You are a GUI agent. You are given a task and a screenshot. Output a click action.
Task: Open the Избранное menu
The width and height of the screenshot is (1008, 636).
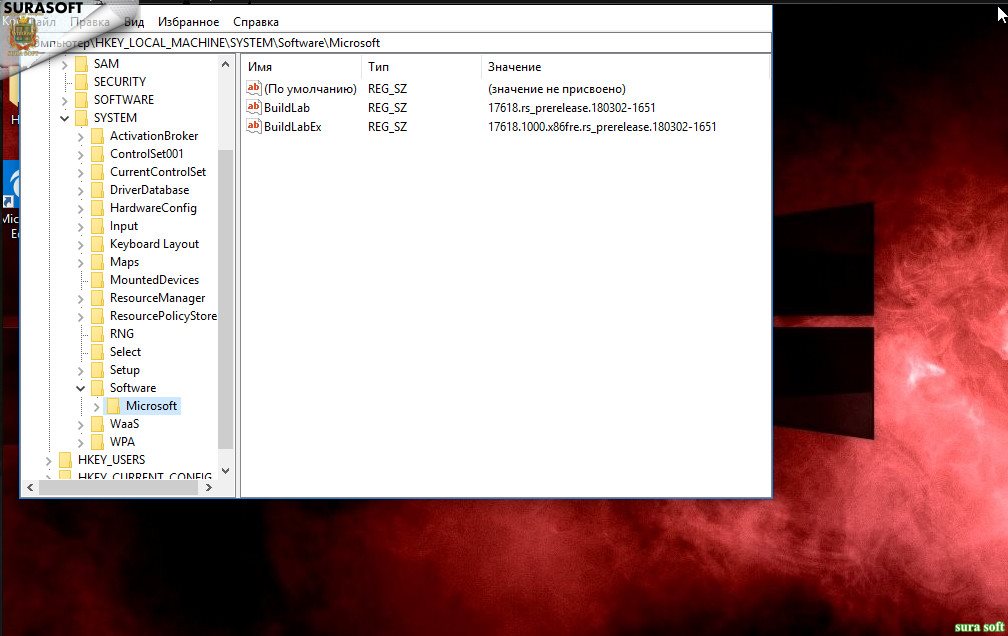(x=188, y=21)
